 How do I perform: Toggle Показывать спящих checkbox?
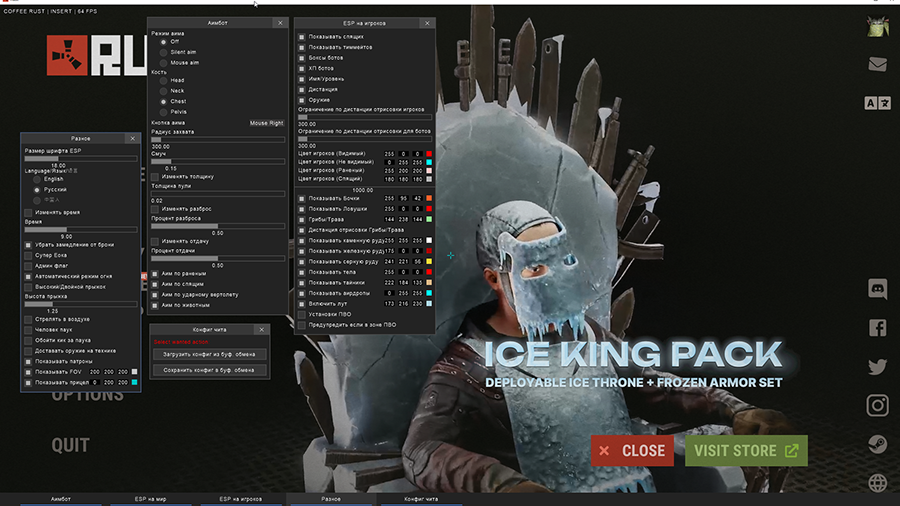[302, 37]
